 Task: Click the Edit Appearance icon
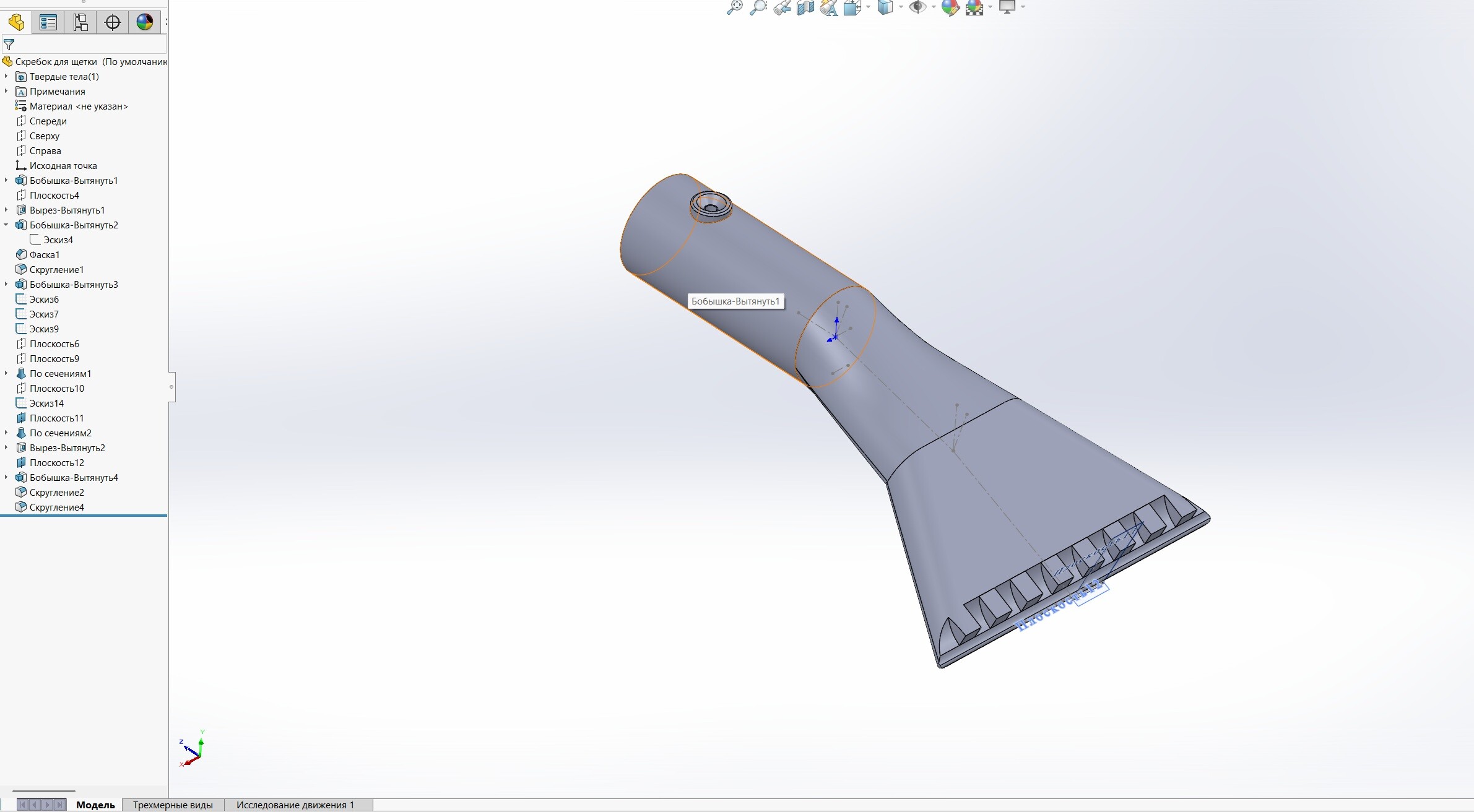[x=950, y=7]
